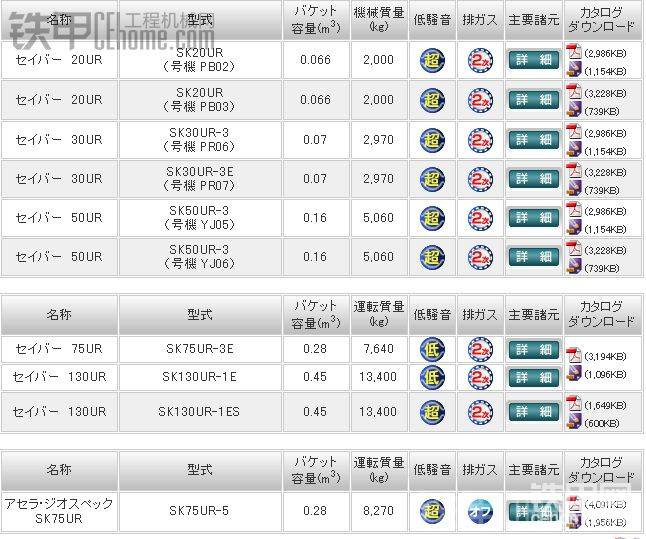646x539 pixels.
Task: Download the PDF catalog in SK20UR PB03 row
Action: [x=573, y=91]
